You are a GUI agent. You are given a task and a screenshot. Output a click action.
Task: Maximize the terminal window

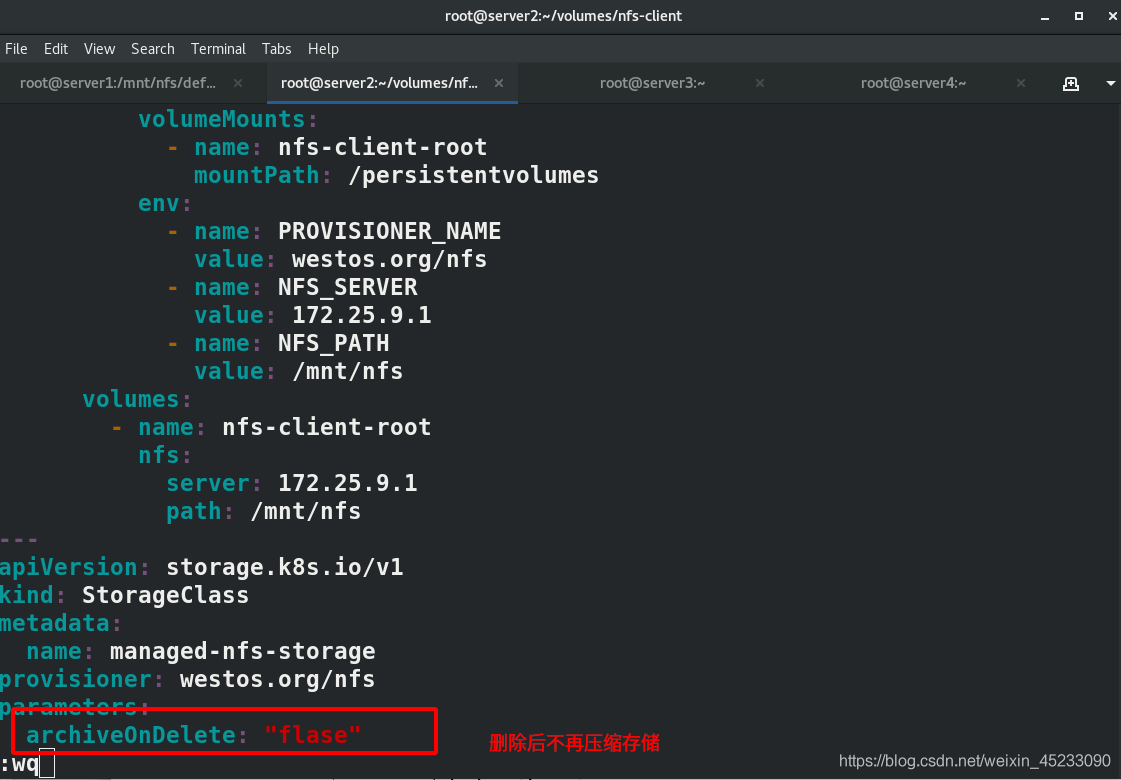coord(1079,16)
